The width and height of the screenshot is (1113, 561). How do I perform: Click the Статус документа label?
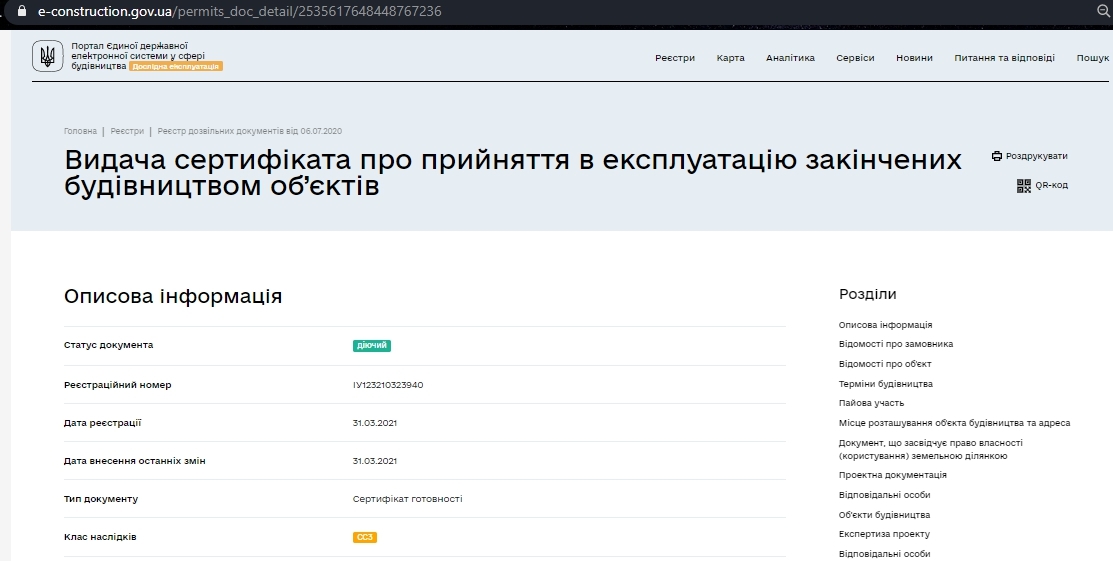click(x=109, y=345)
